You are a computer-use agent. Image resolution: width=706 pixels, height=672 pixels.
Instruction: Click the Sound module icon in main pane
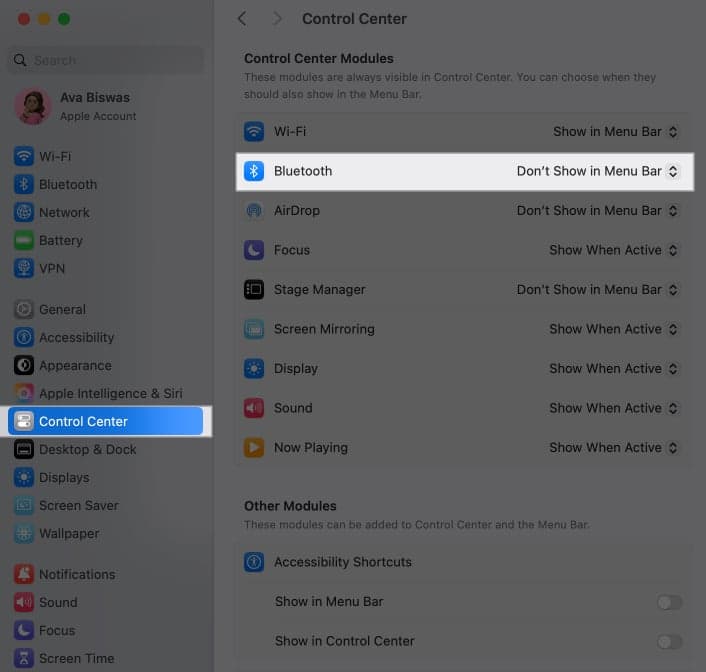tap(254, 408)
